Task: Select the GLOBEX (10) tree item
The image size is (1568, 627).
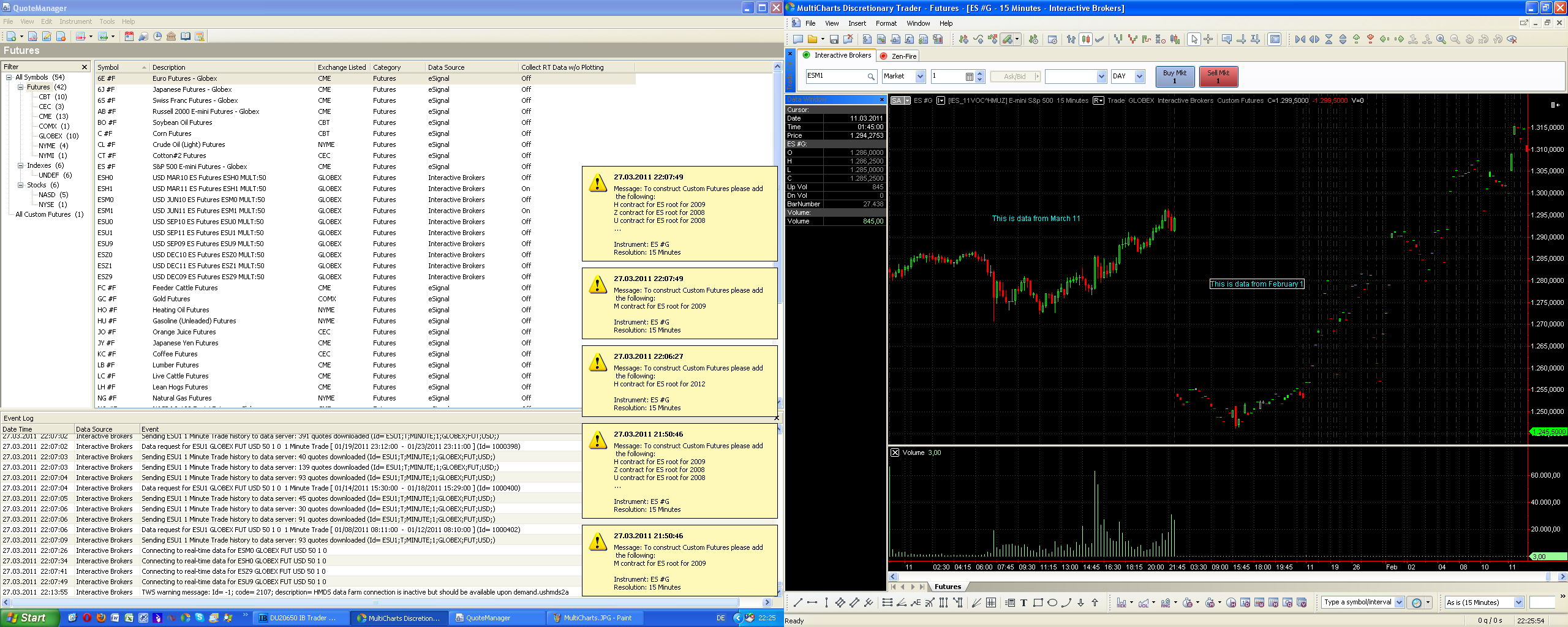Action: [x=59, y=136]
